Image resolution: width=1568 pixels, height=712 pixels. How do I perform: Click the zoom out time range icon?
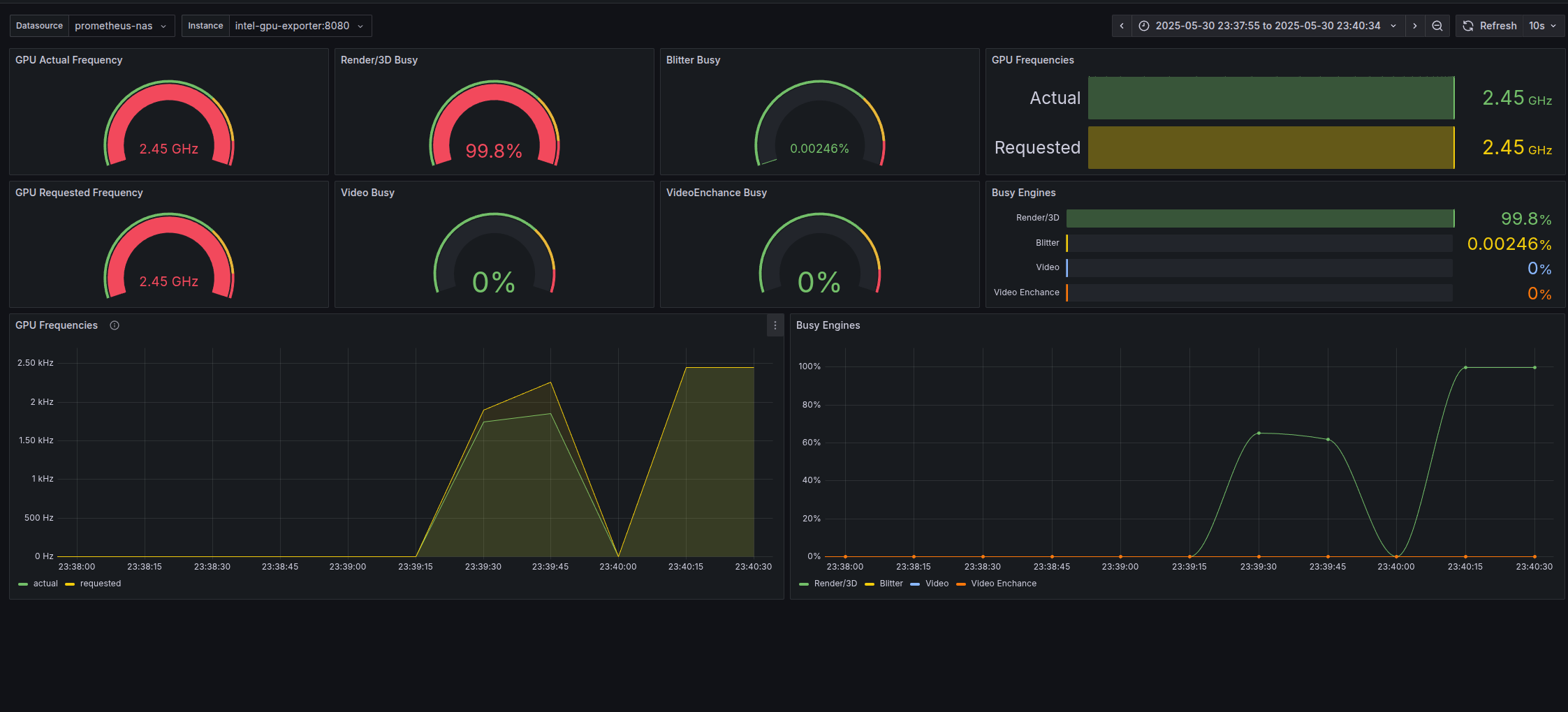coord(1437,26)
